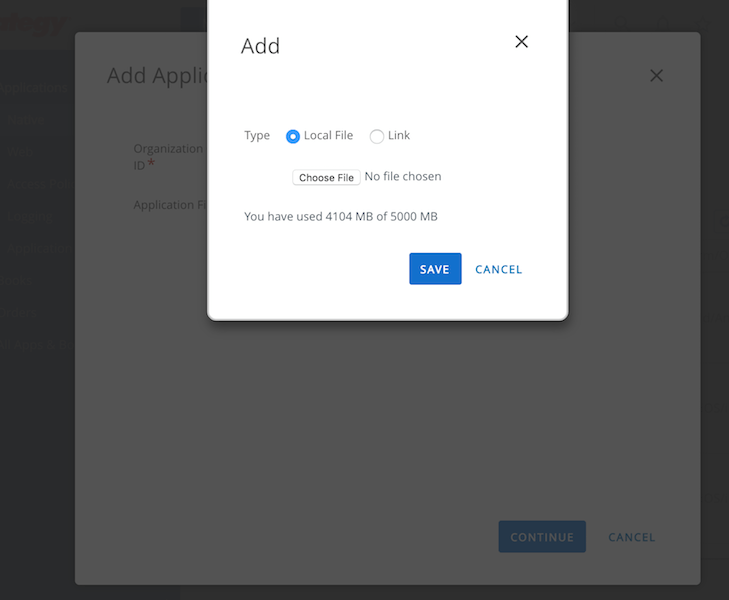729x600 pixels.
Task: Click the No file chosen text
Action: pyautogui.click(x=403, y=177)
